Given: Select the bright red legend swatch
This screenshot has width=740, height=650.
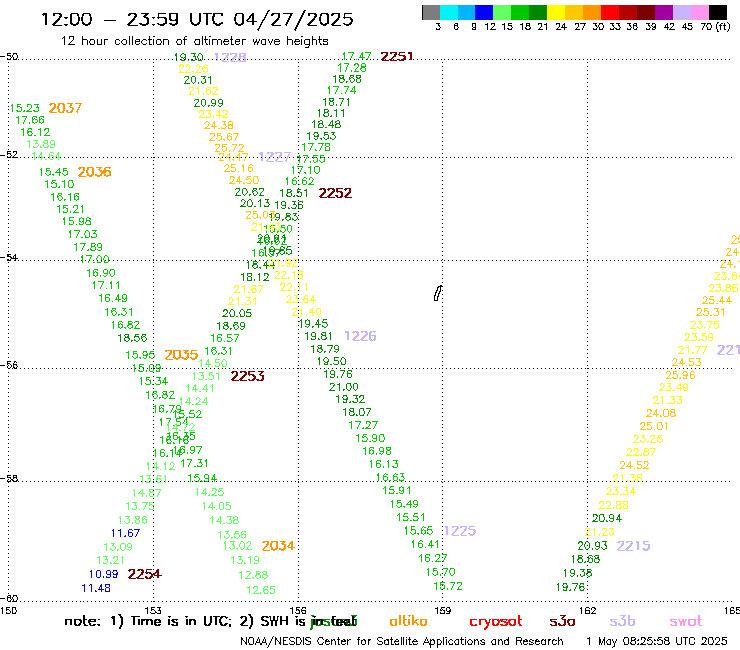Looking at the screenshot, I should 610,12.
